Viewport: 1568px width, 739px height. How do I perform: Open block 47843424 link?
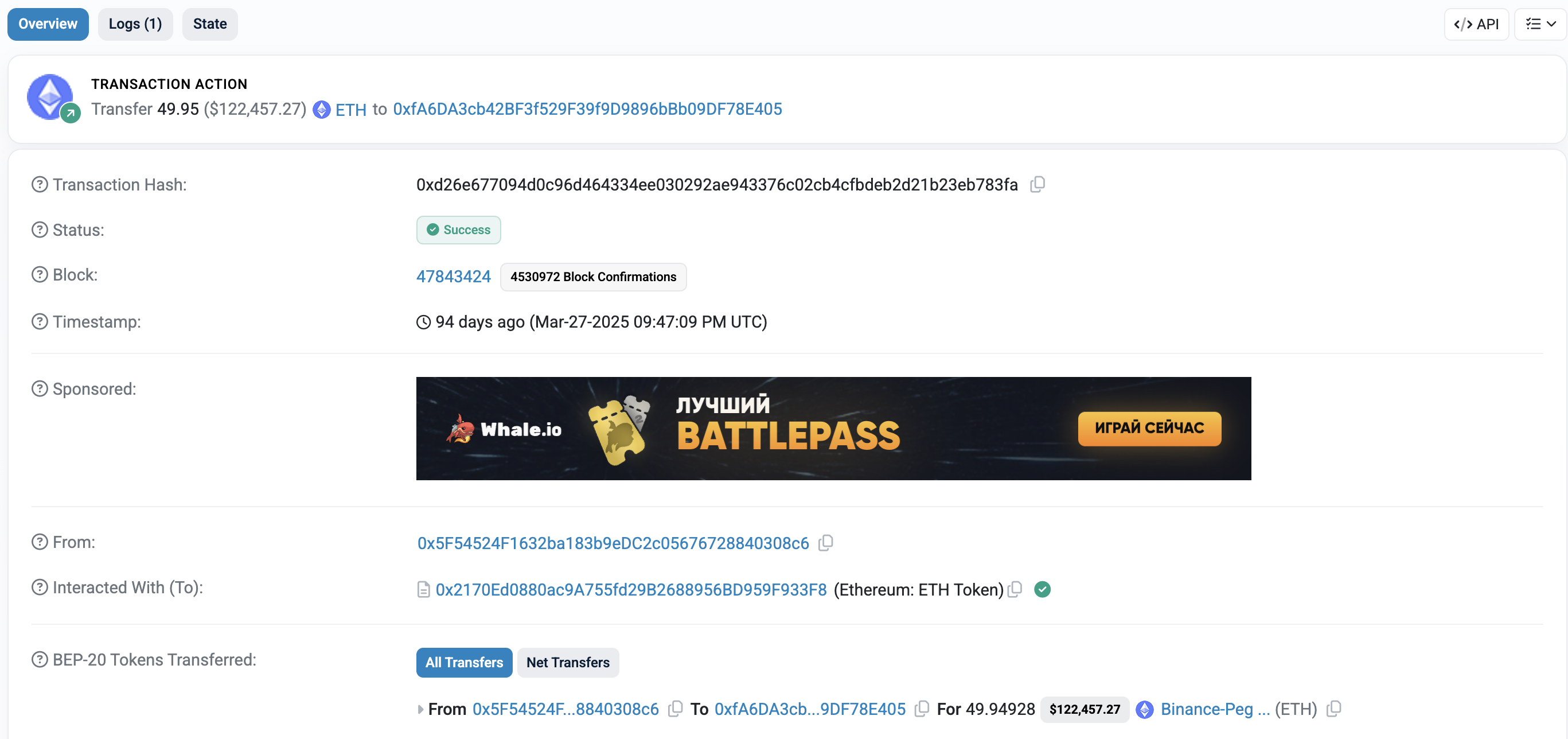(x=454, y=277)
